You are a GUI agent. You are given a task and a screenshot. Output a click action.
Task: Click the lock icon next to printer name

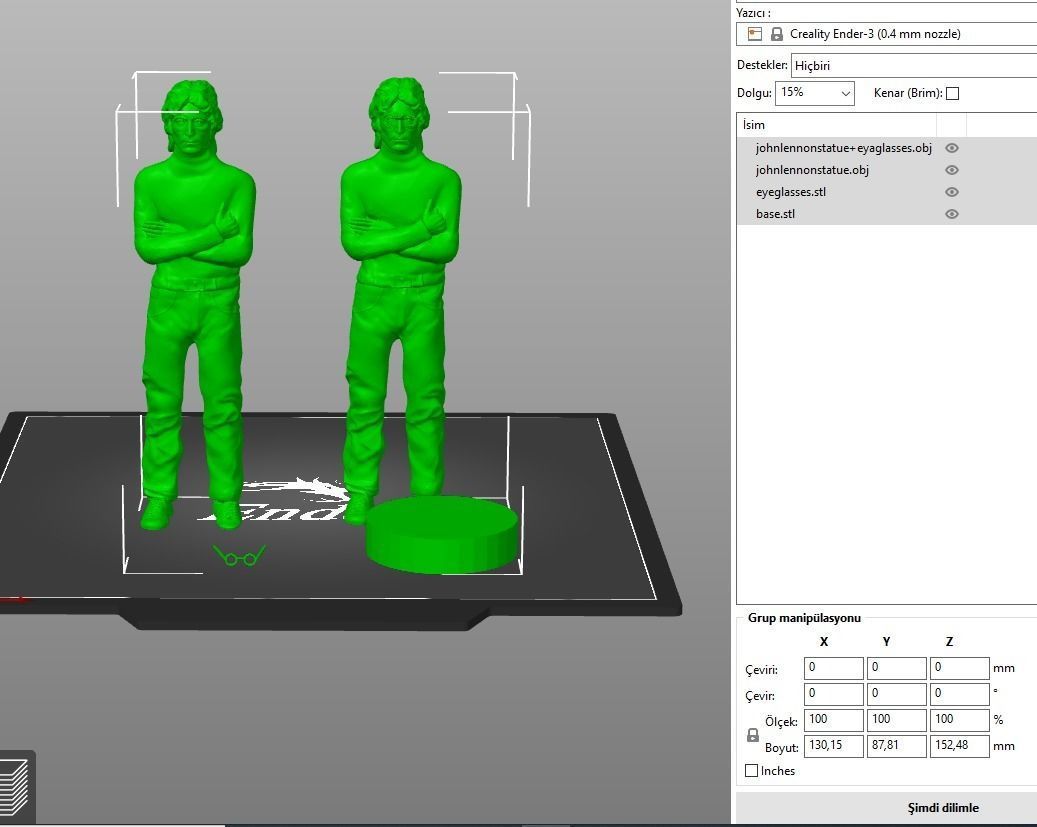tap(776, 34)
